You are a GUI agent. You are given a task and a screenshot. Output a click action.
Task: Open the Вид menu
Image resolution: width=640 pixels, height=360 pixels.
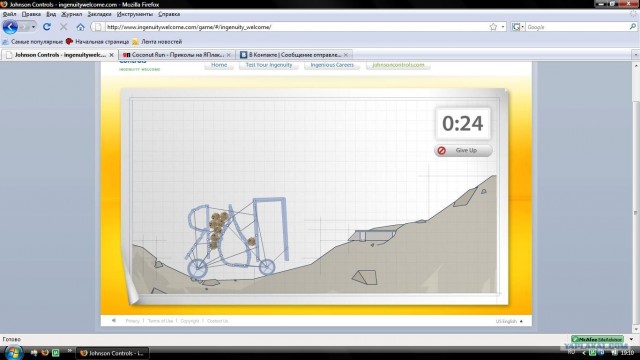tap(51, 14)
